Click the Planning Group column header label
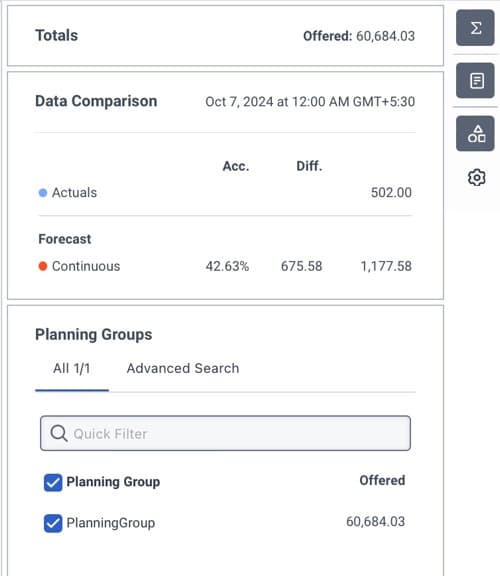500x576 pixels. [x=113, y=482]
